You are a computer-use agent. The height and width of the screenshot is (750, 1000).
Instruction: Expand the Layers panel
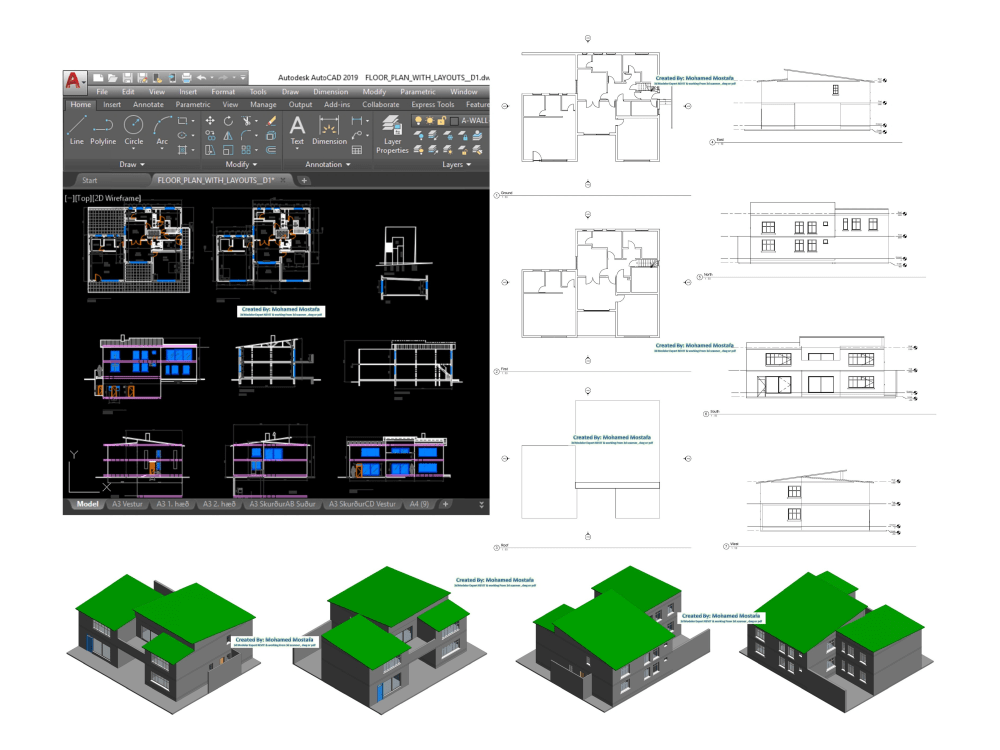(457, 165)
